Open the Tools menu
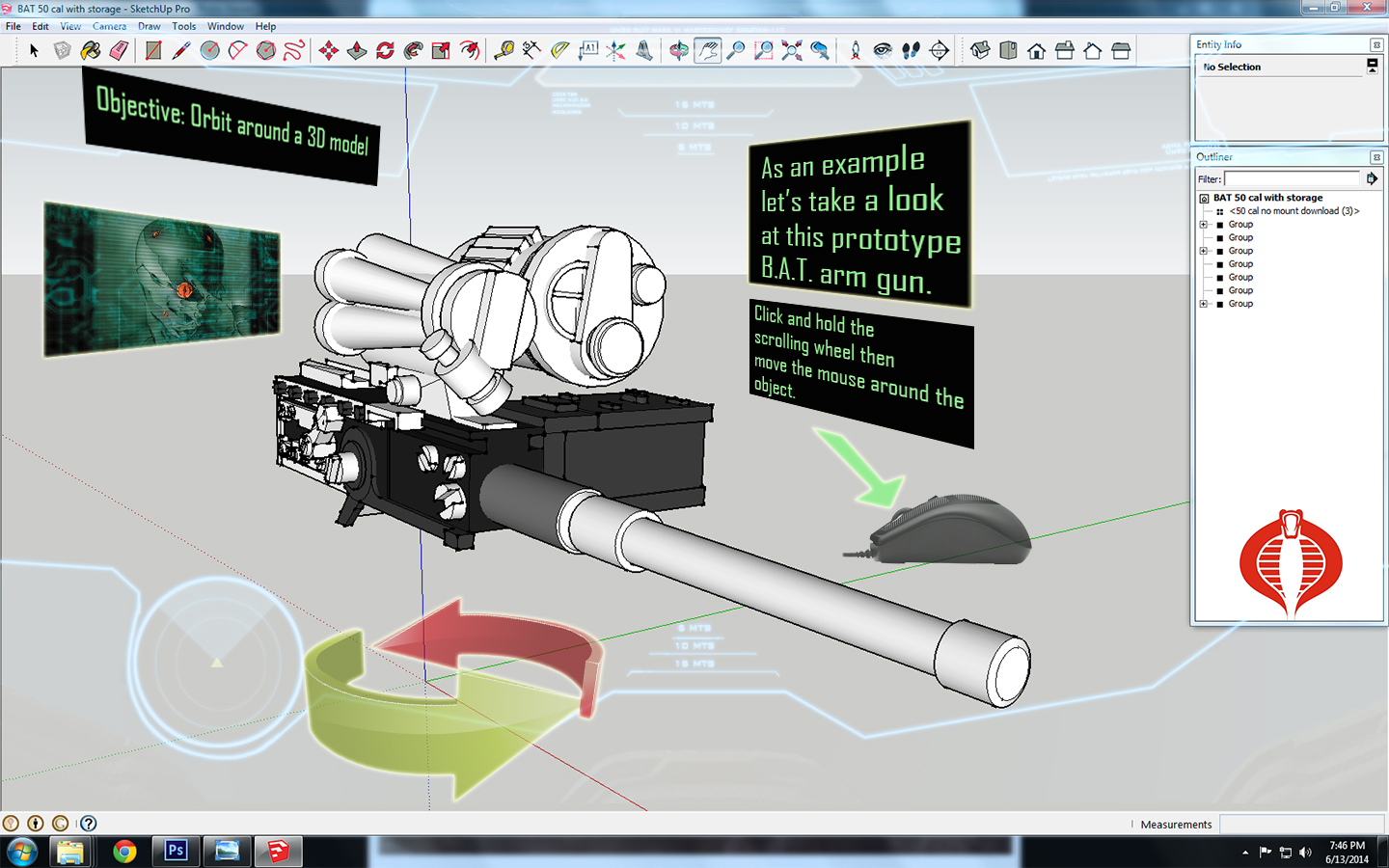Screen dimensions: 1389x868 click(183, 26)
